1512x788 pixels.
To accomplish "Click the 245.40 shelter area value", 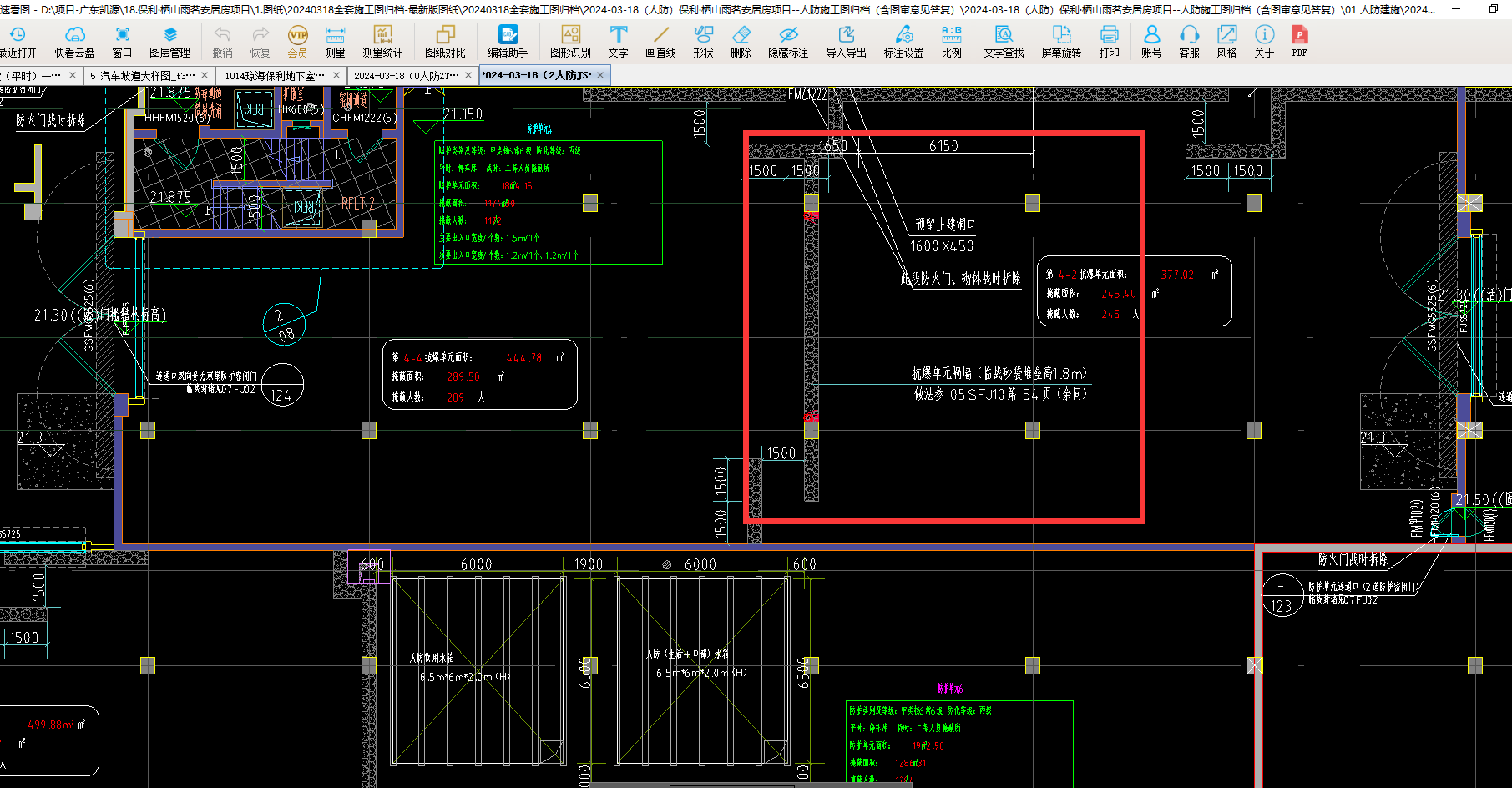I will [x=1119, y=294].
